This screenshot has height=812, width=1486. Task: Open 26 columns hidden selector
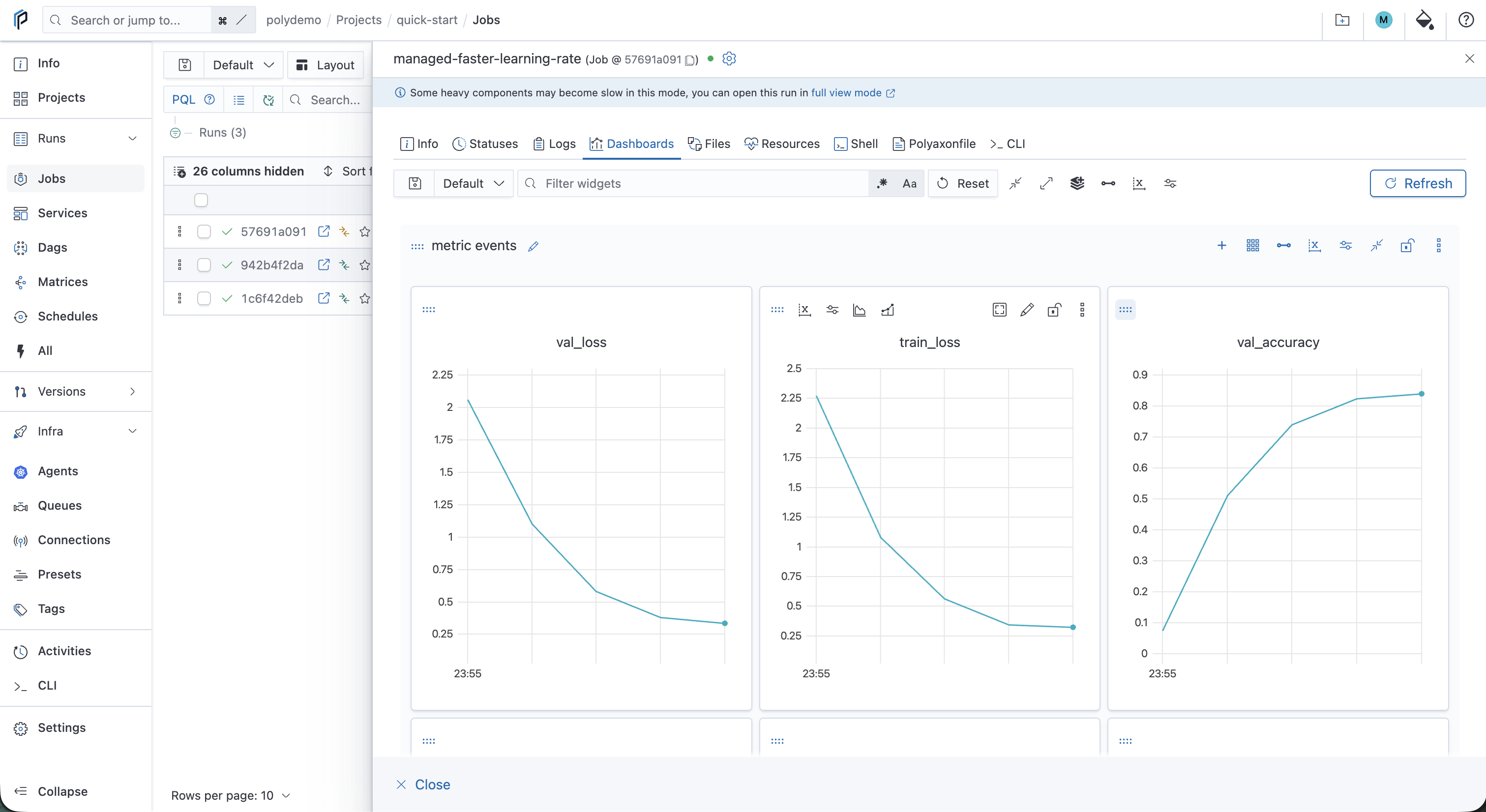(239, 171)
